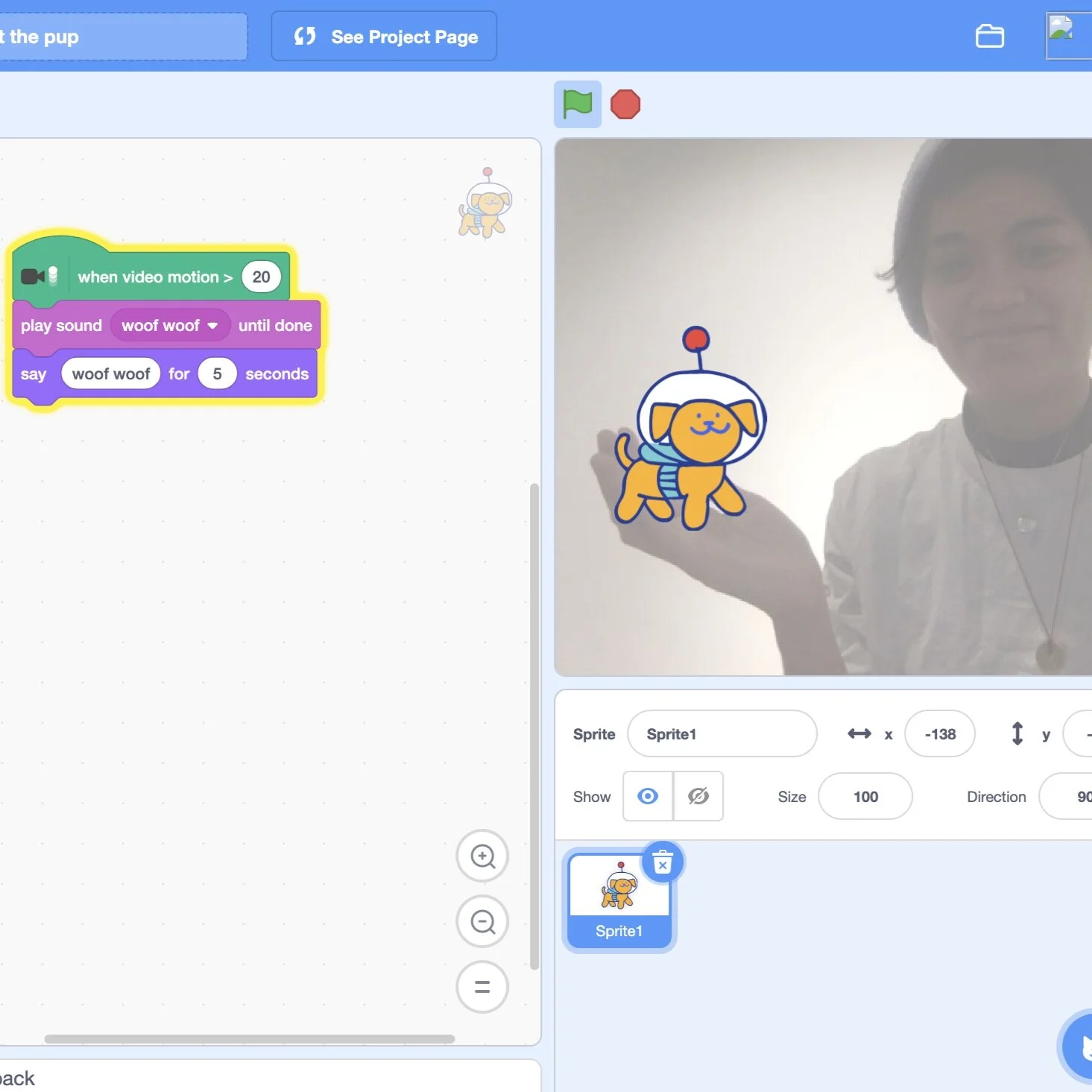This screenshot has height=1092, width=1092.
Task: Zoom out of the code workspace
Action: tap(482, 921)
